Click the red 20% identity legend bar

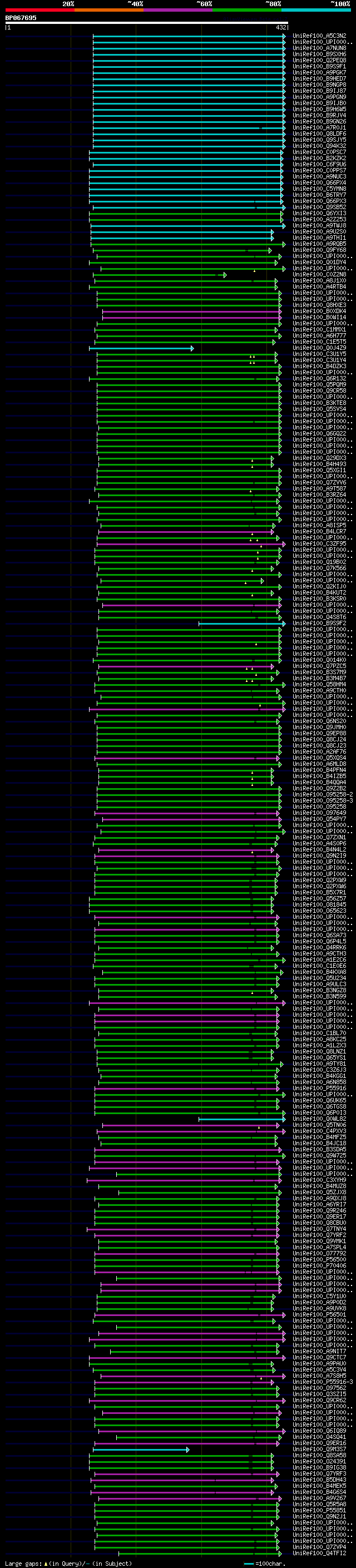(39, 10)
